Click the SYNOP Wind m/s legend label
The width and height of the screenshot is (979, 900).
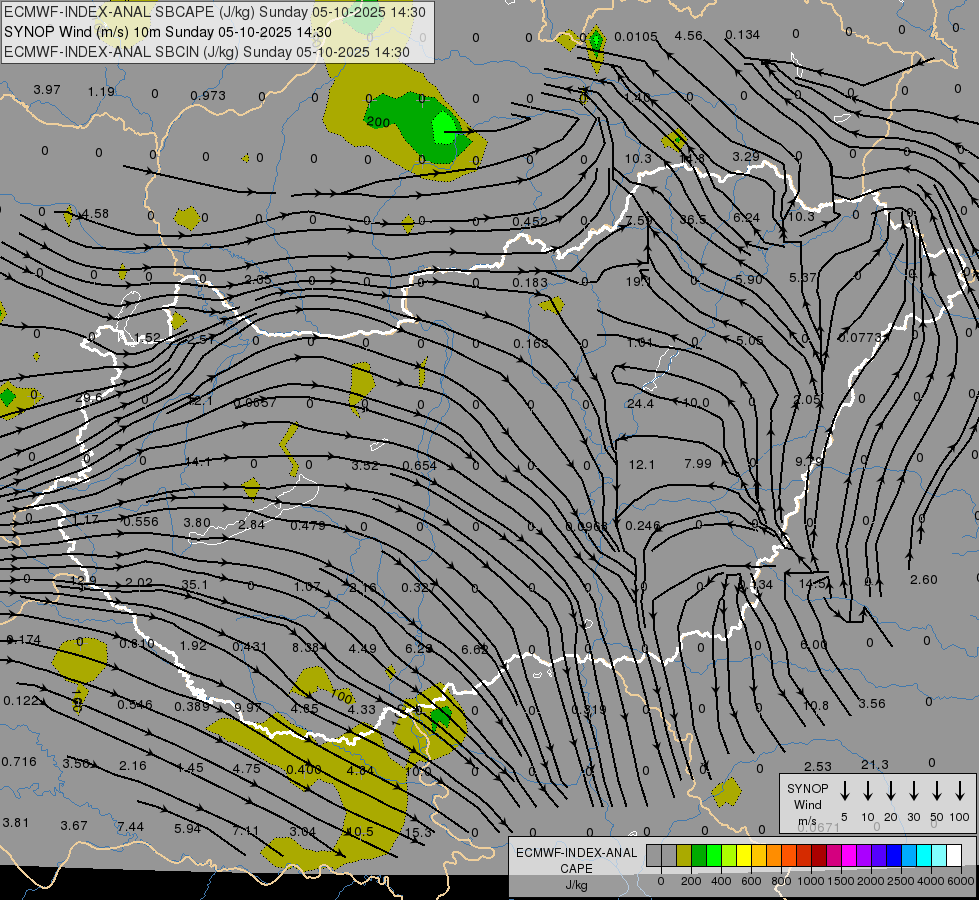806,804
